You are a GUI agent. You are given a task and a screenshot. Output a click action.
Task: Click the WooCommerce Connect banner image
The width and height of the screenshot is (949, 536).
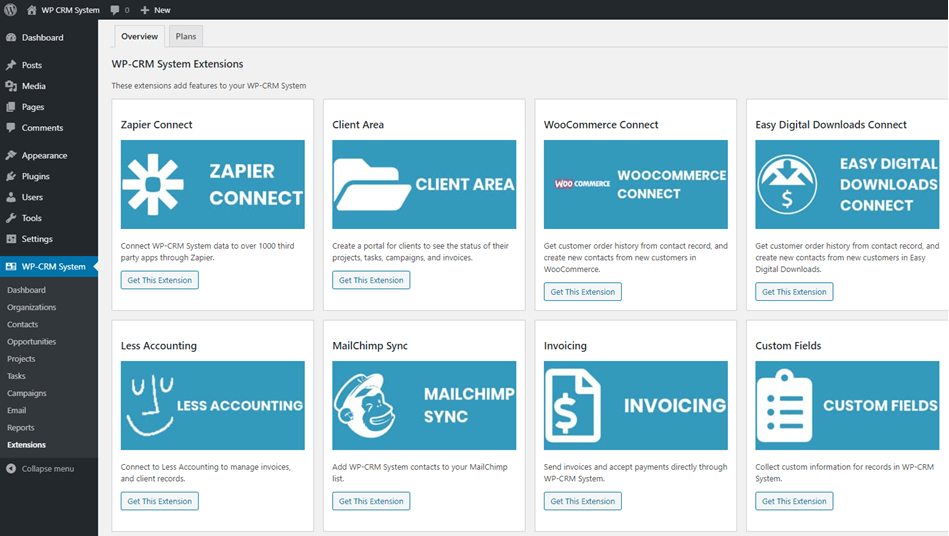[x=635, y=185]
